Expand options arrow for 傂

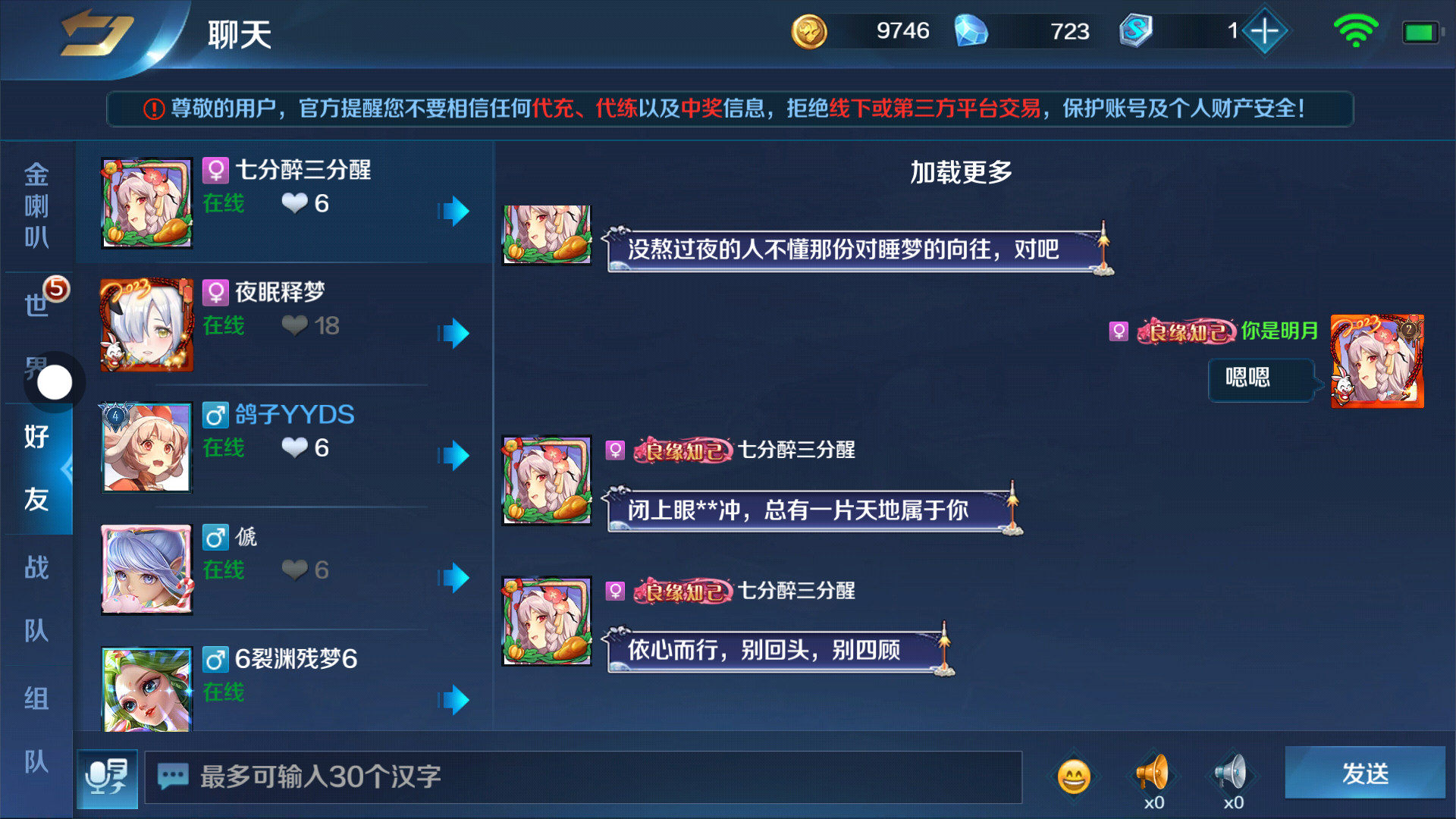pos(454,577)
